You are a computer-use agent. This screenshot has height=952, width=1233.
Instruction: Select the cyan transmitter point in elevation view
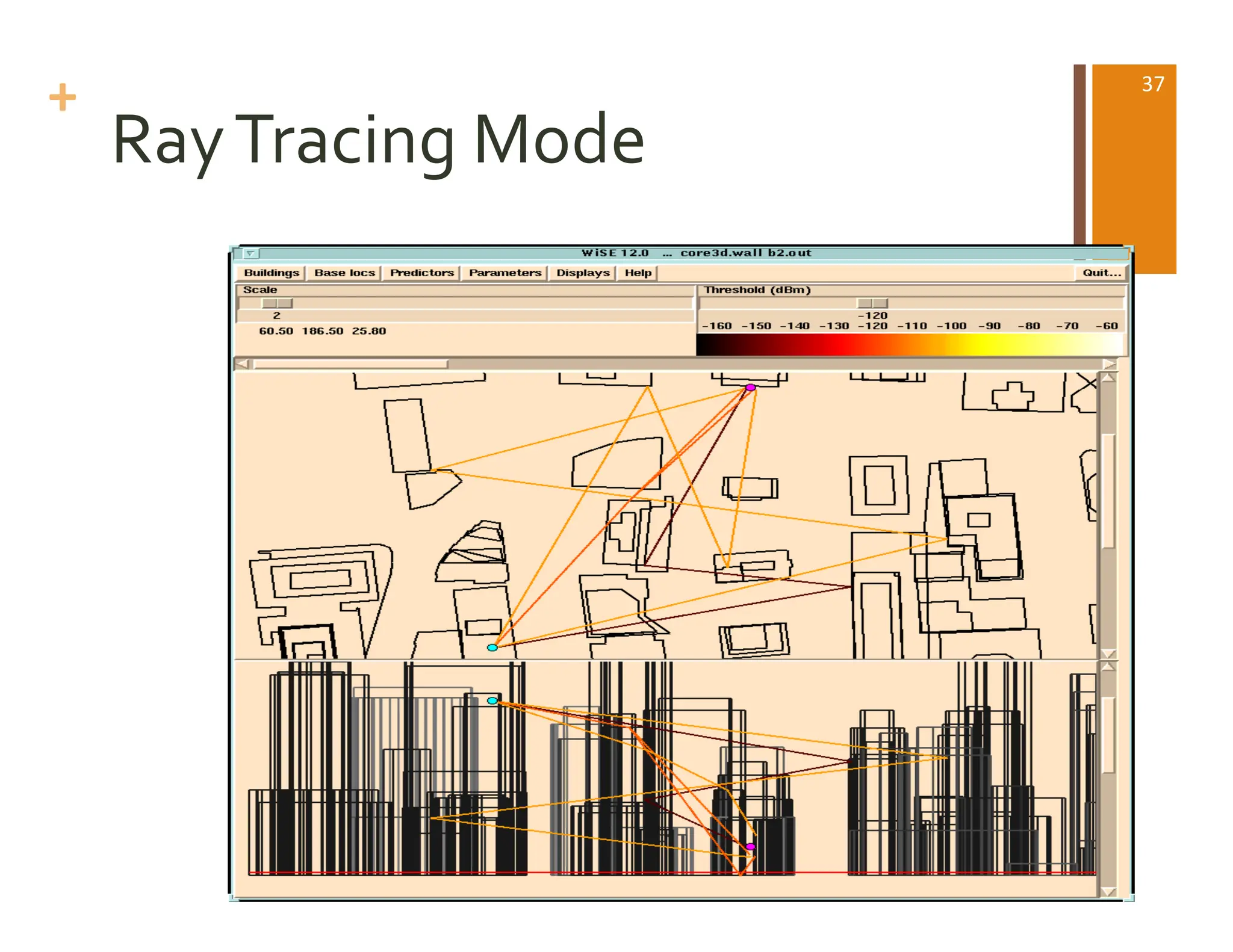492,700
